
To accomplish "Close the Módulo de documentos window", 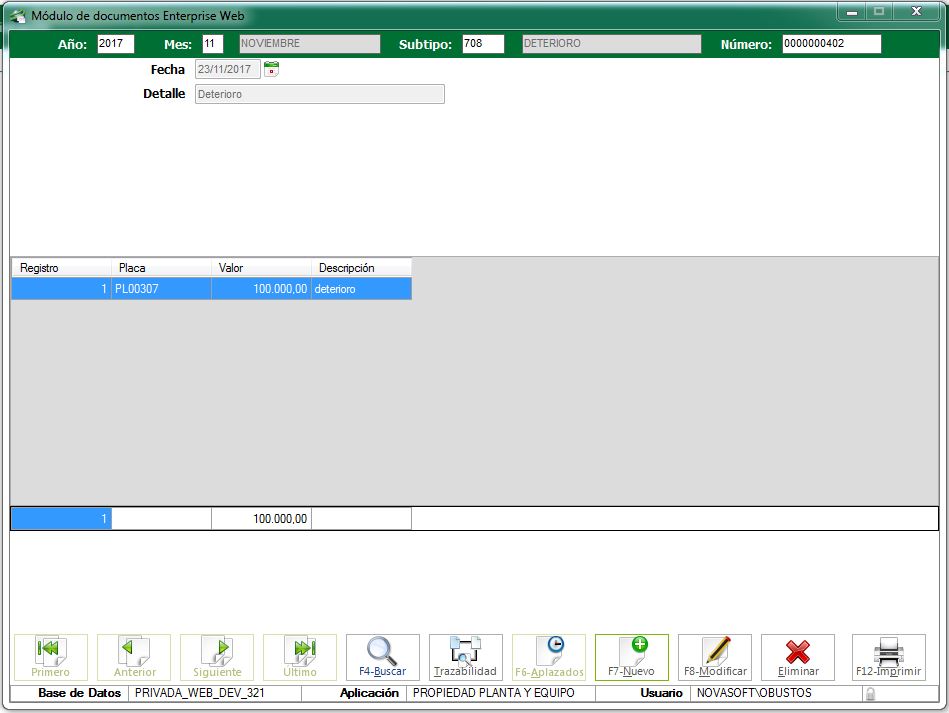I will click(x=916, y=12).
